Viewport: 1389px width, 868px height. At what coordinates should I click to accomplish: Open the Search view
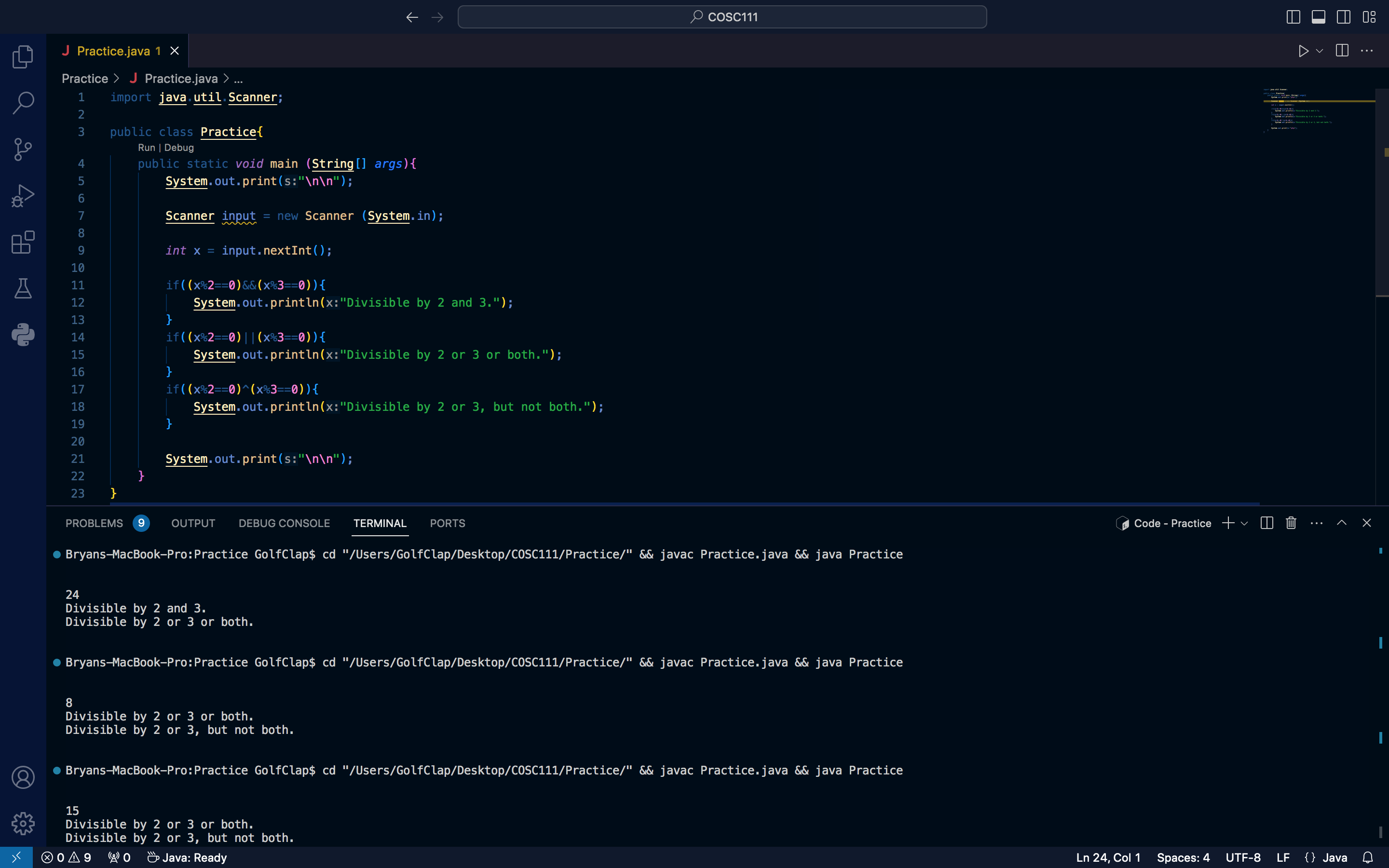tap(23, 103)
